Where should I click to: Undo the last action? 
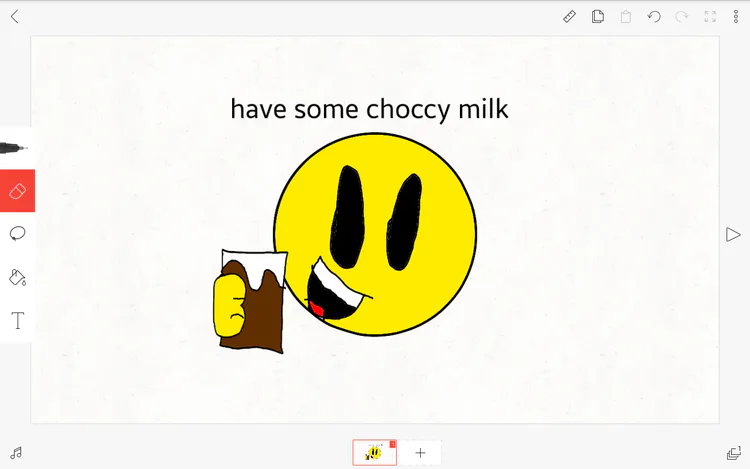pyautogui.click(x=654, y=17)
